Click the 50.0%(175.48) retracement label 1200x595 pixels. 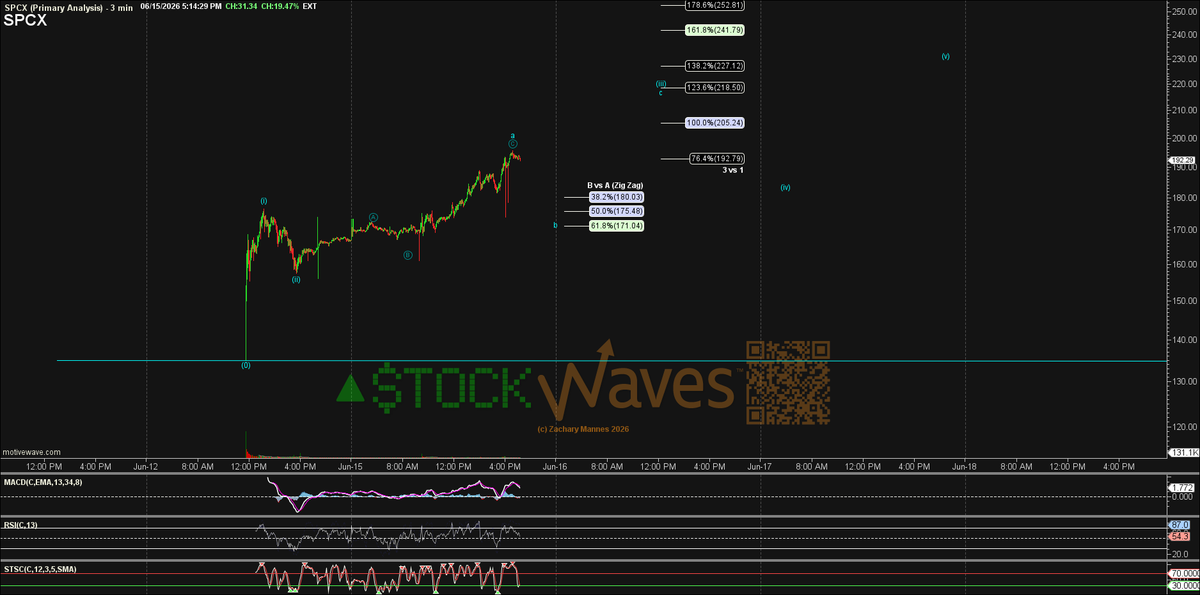pyautogui.click(x=615, y=211)
